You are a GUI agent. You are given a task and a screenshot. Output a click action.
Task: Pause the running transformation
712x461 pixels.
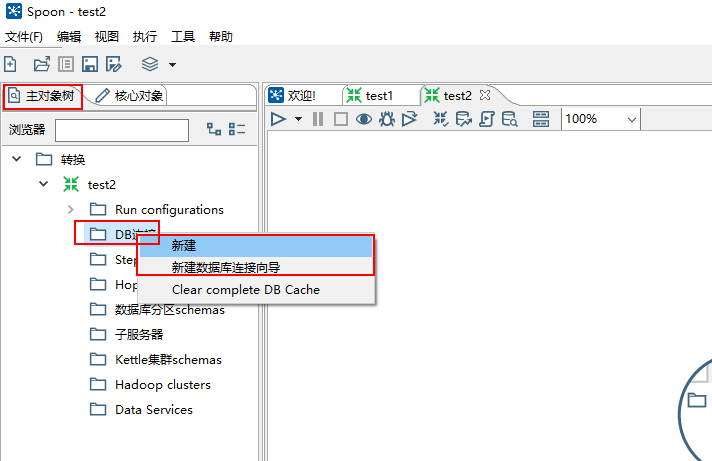tap(318, 119)
